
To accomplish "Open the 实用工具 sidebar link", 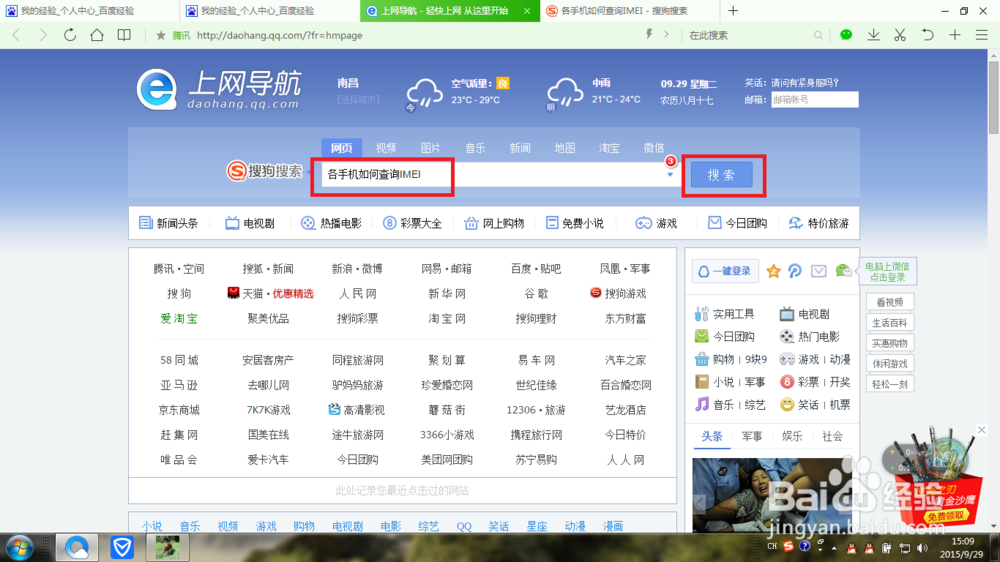I will (x=724, y=314).
